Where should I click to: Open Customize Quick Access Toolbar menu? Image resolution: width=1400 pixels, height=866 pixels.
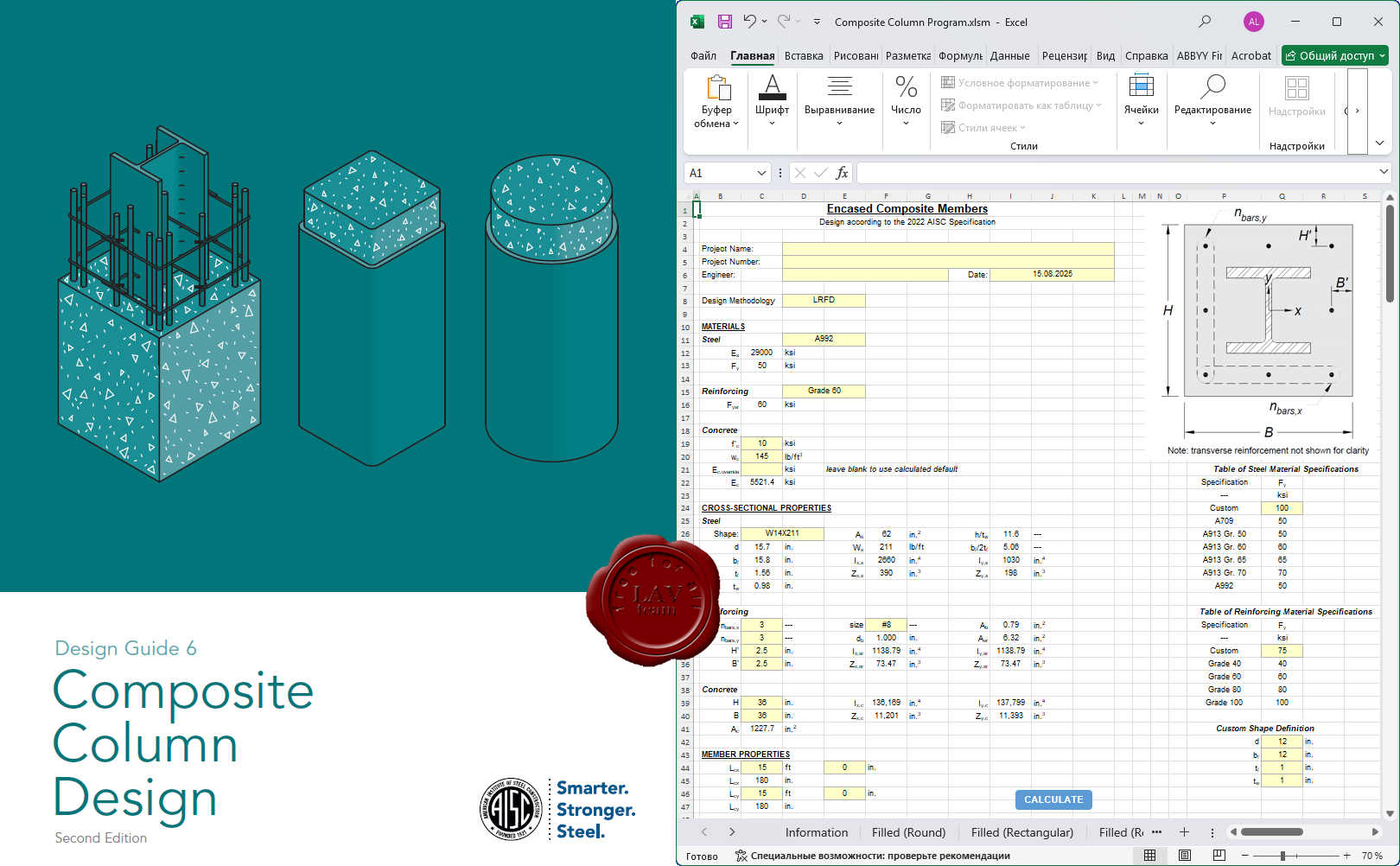coord(817,22)
